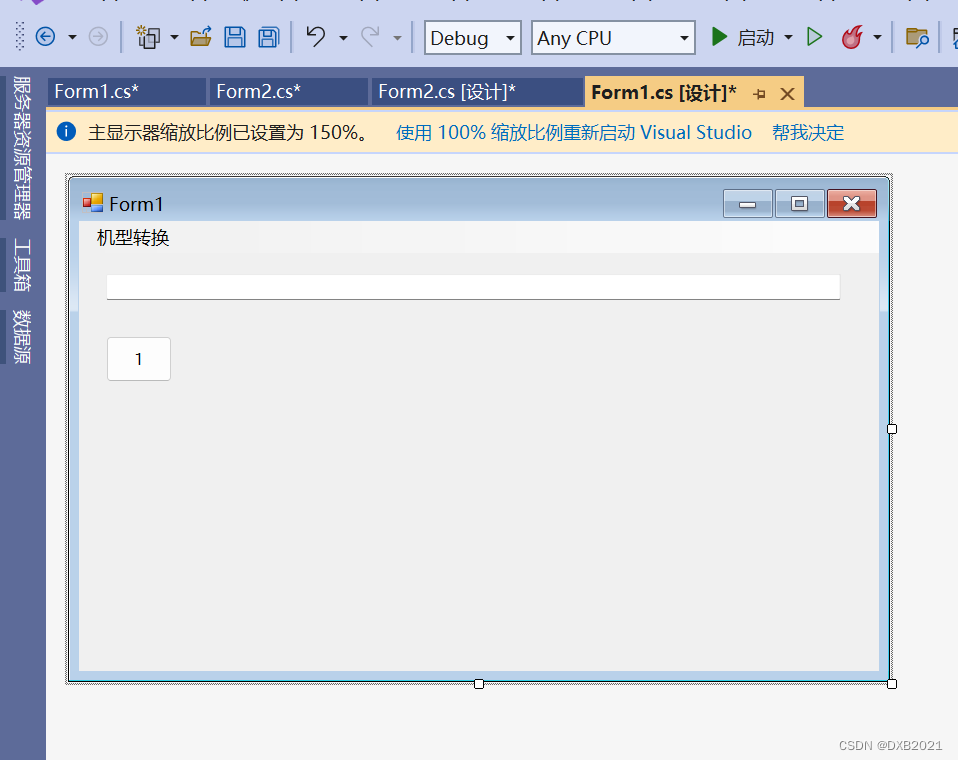Open the Debug configuration dropdown
958x760 pixels.
click(472, 38)
